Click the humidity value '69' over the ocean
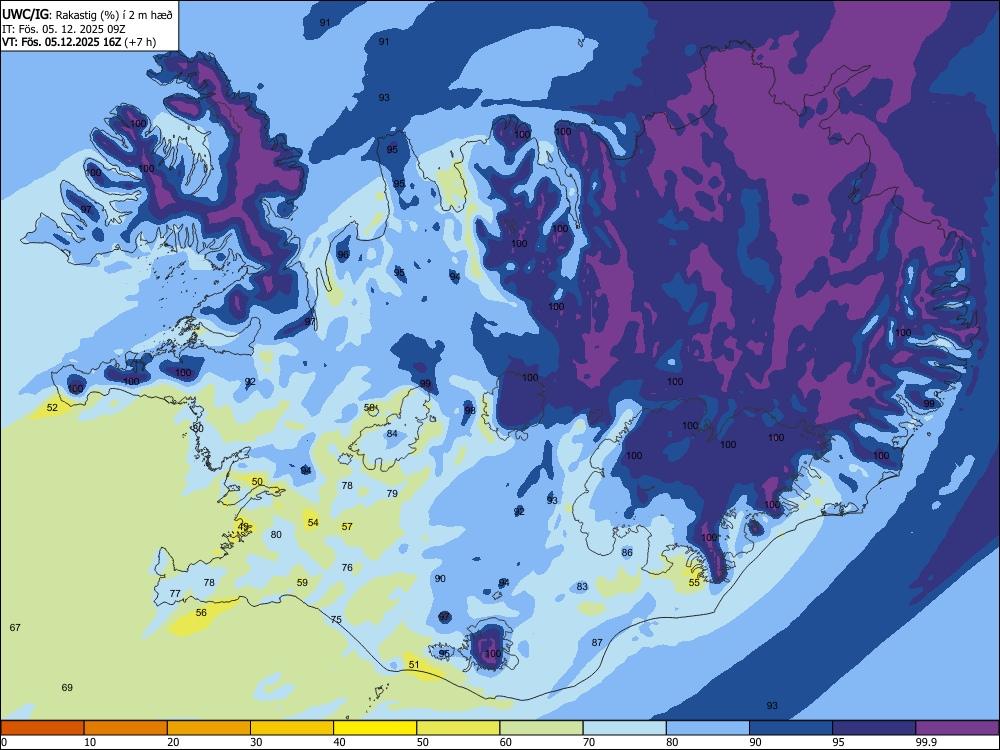This screenshot has height=750, width=1000. pyautogui.click(x=67, y=688)
